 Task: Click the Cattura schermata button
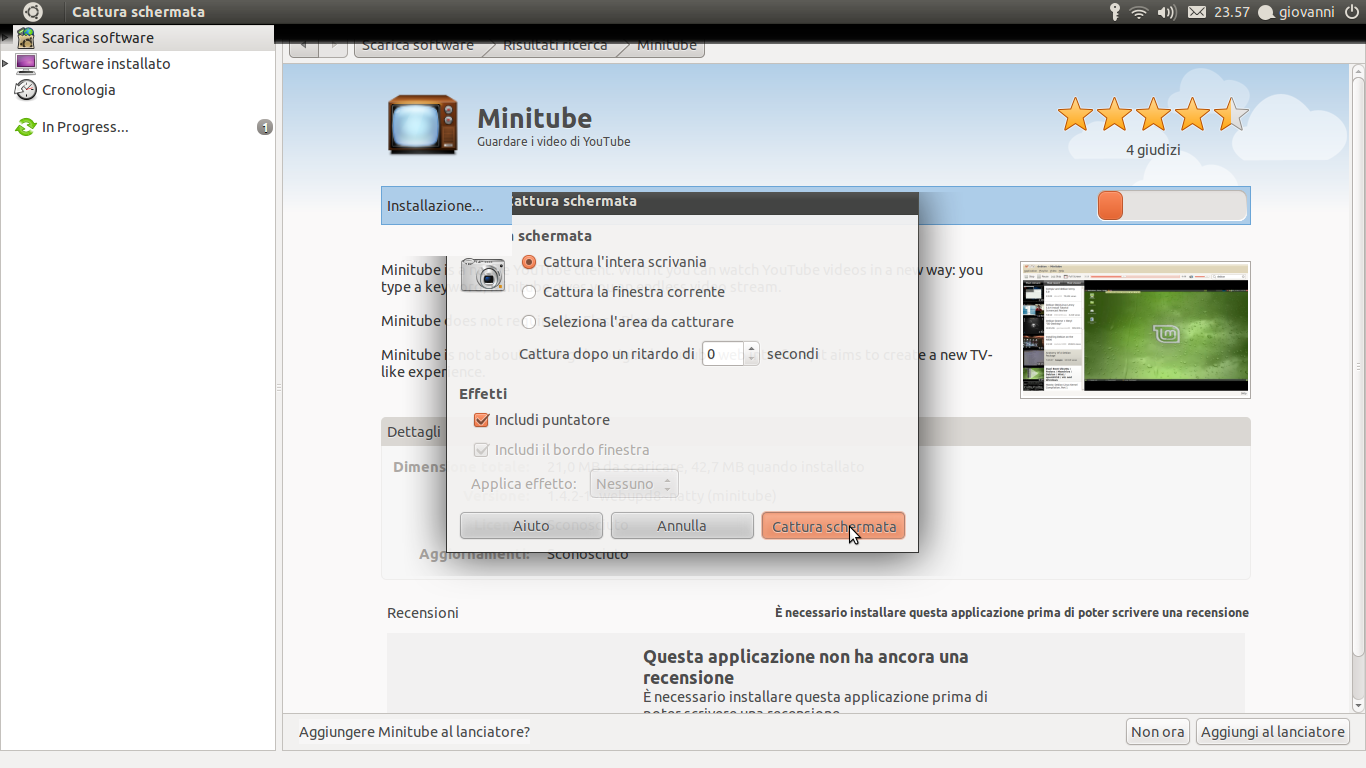click(x=833, y=526)
